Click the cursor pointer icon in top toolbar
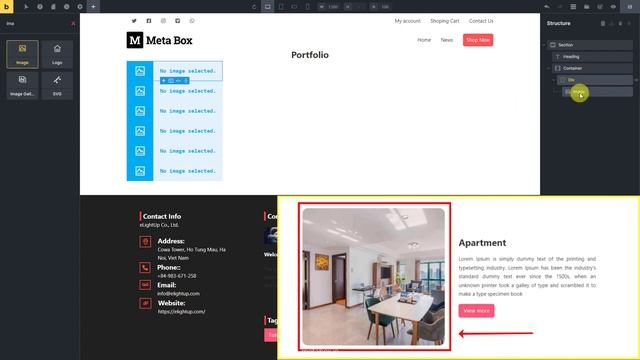 point(26,7)
